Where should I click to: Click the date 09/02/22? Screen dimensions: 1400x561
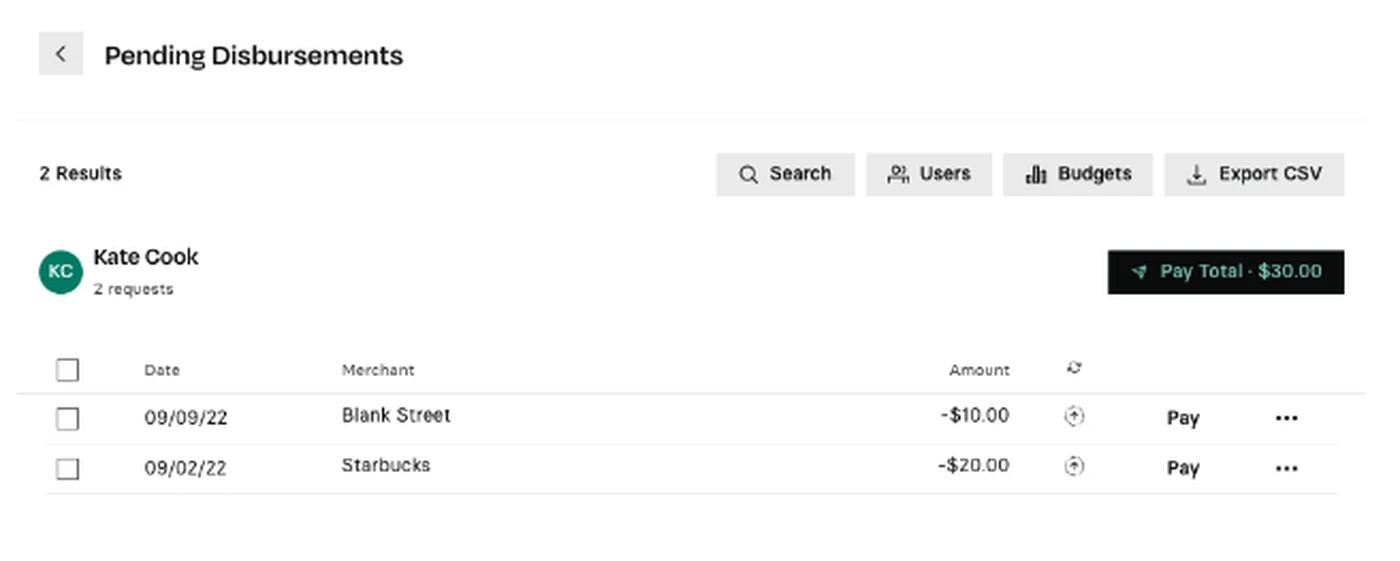[x=186, y=468]
